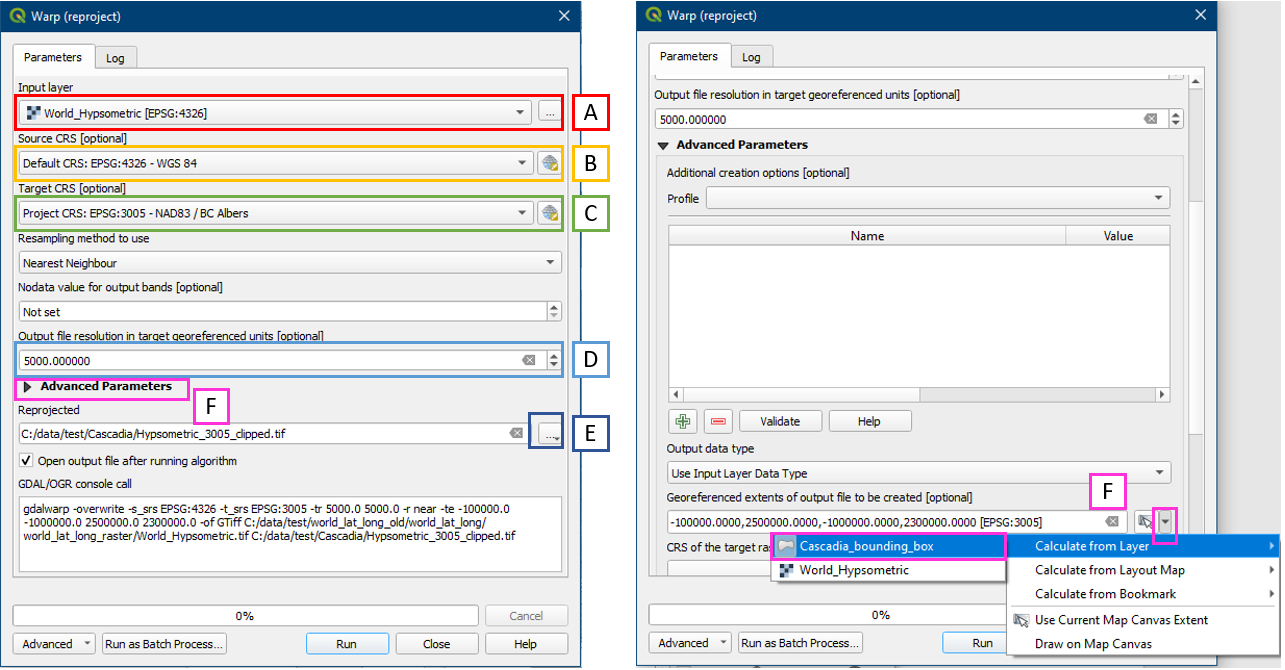Viewport: 1285px width, 670px height.
Task: Expand the Advanced Parameters section in left dialog
Action: coord(26,386)
